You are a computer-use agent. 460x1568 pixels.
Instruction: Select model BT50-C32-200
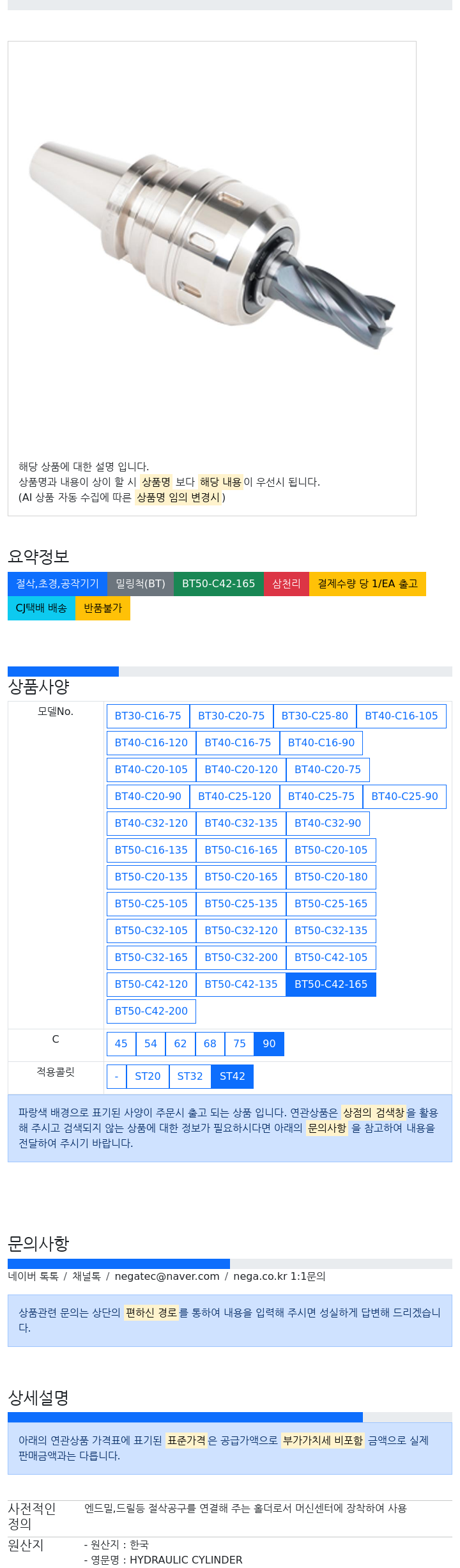[x=241, y=957]
